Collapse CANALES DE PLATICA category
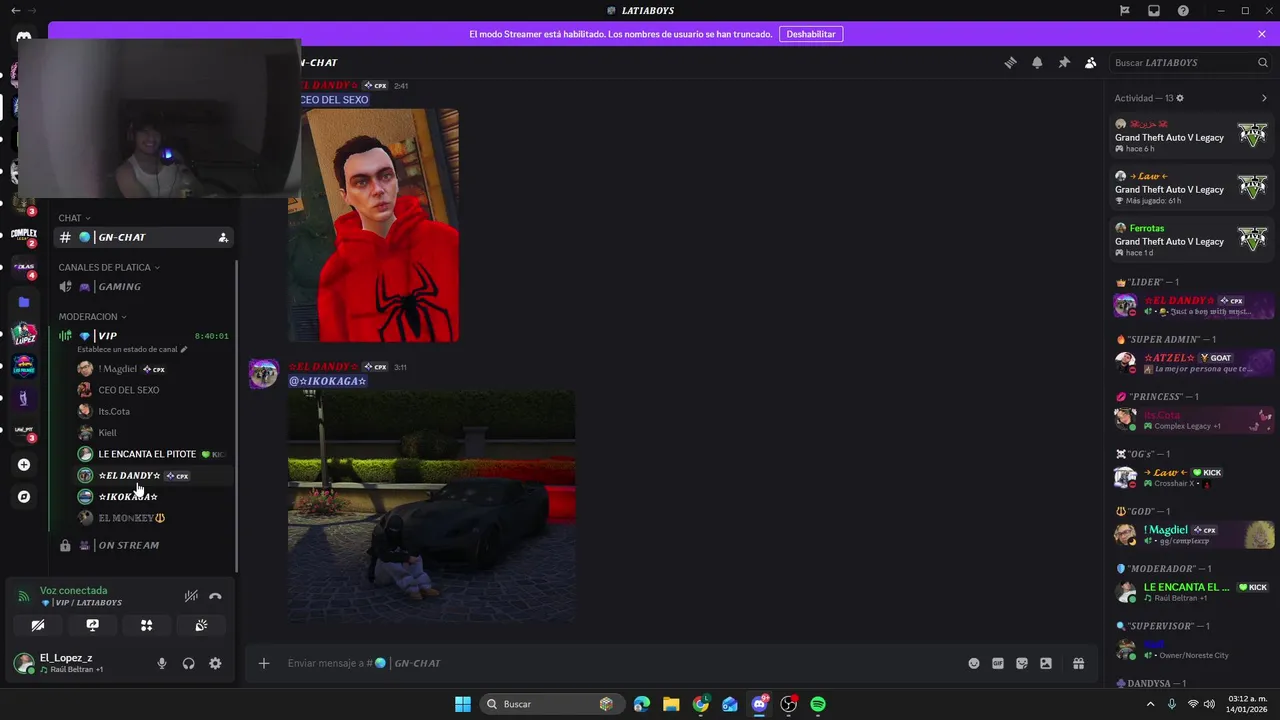This screenshot has width=1280, height=720. [109, 267]
